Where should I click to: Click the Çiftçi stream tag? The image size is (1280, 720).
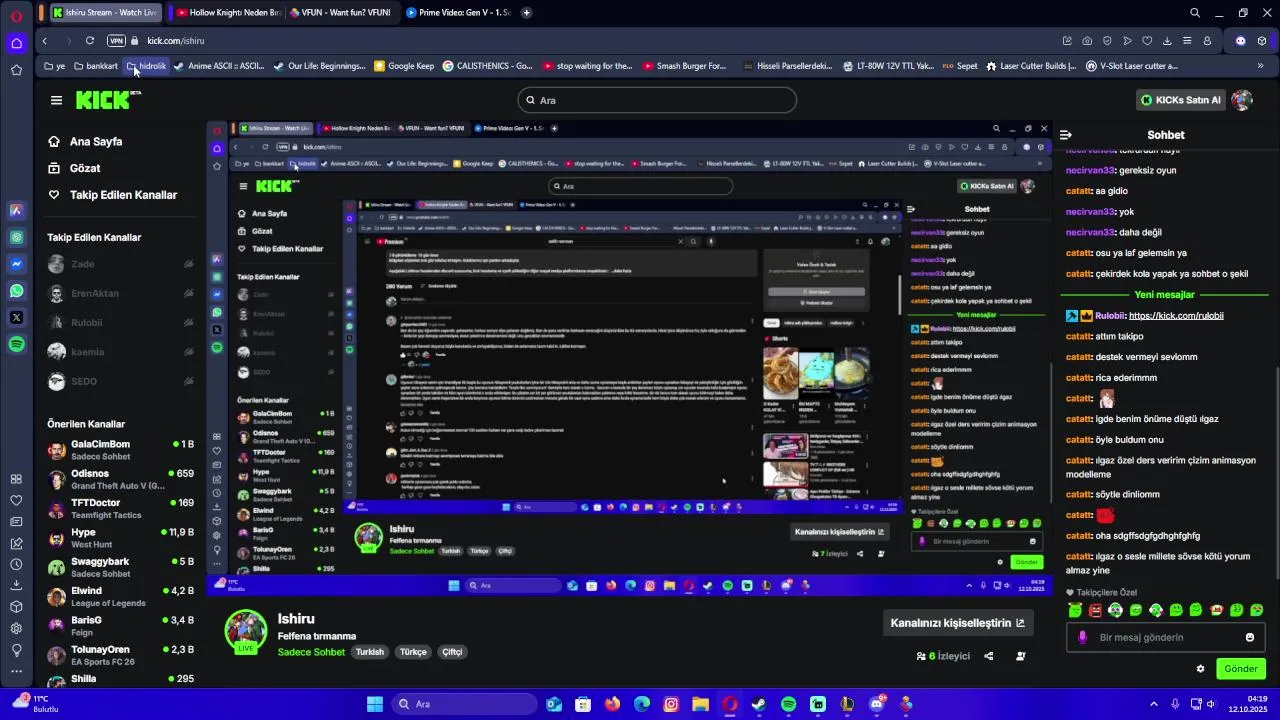(452, 652)
